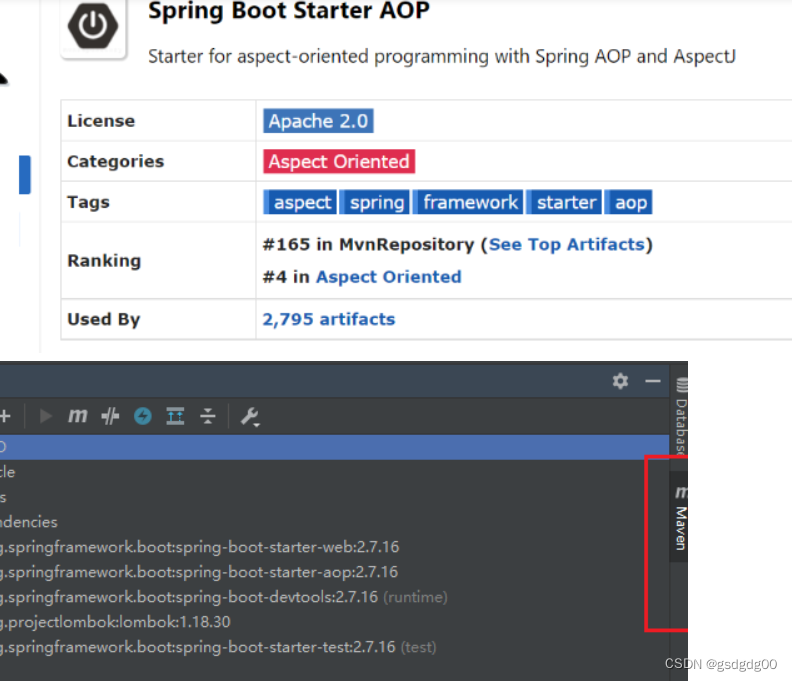This screenshot has height=681, width=792.
Task: Toggle Skip Tests mode icon
Action: point(110,416)
